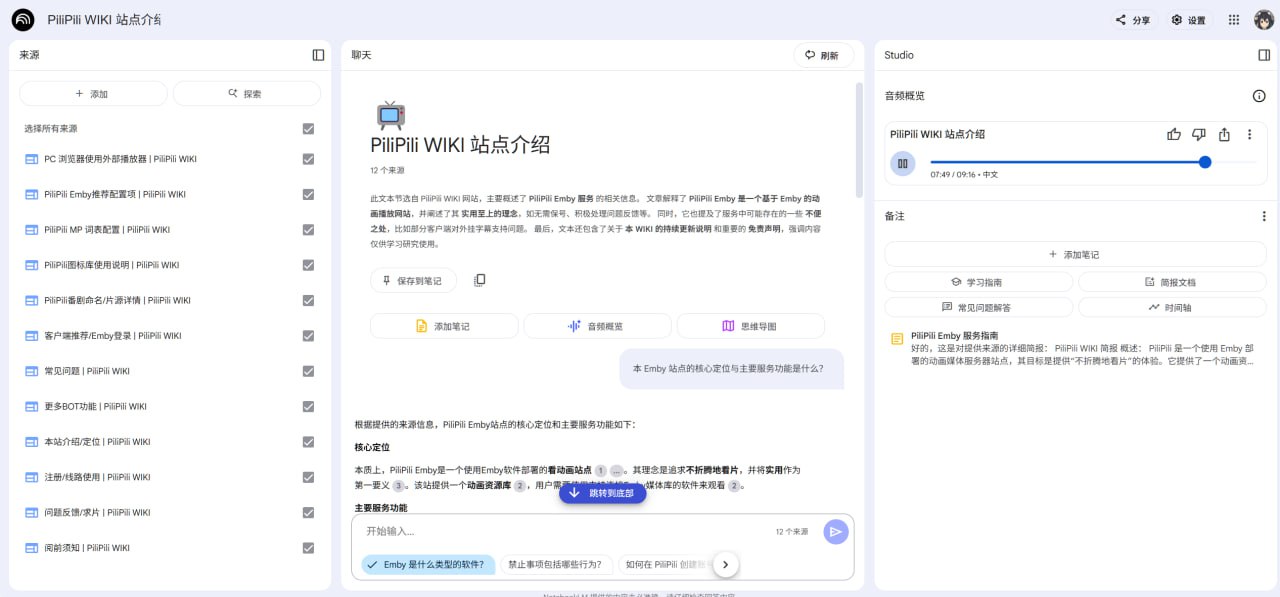Click audio progress slider handle
Image resolution: width=1280 pixels, height=597 pixels.
point(1205,162)
